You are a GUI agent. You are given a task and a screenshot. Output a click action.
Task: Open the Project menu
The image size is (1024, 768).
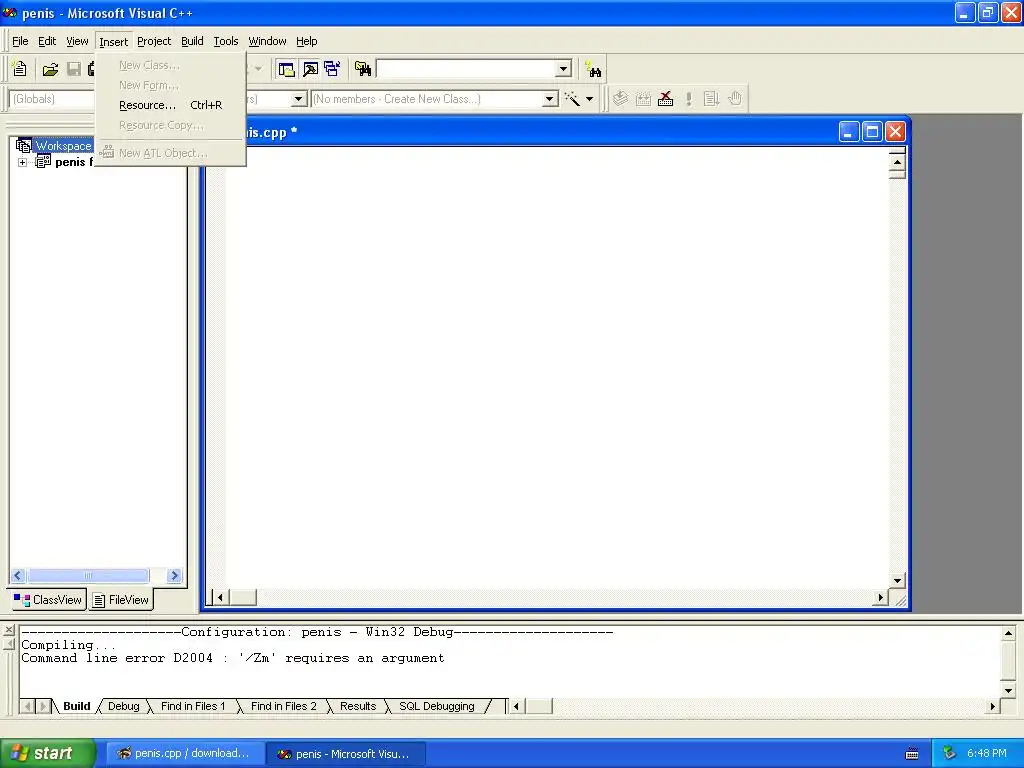[154, 41]
